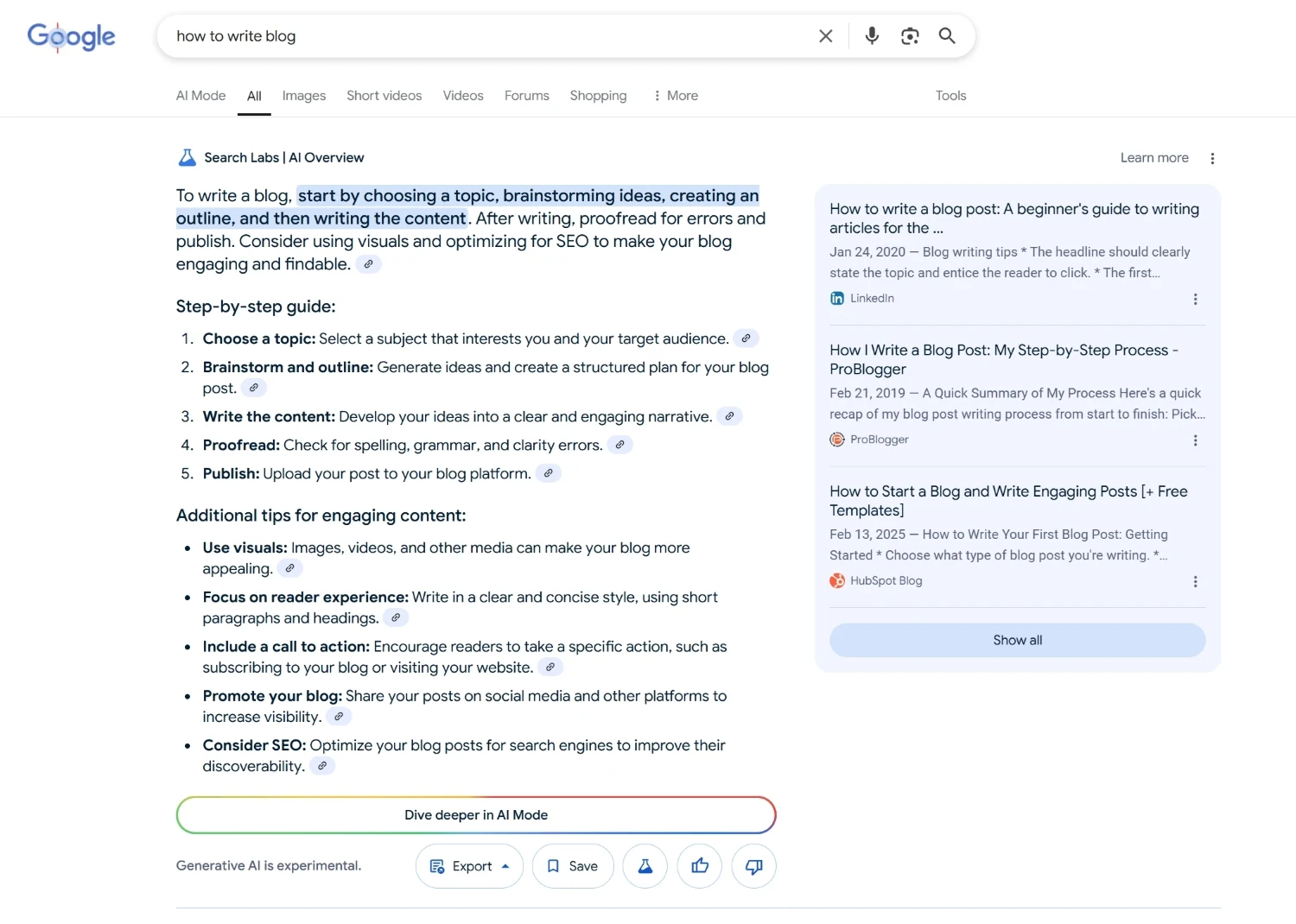Open the Search Labs flask button
Viewport: 1296px width, 924px height.
click(x=645, y=866)
